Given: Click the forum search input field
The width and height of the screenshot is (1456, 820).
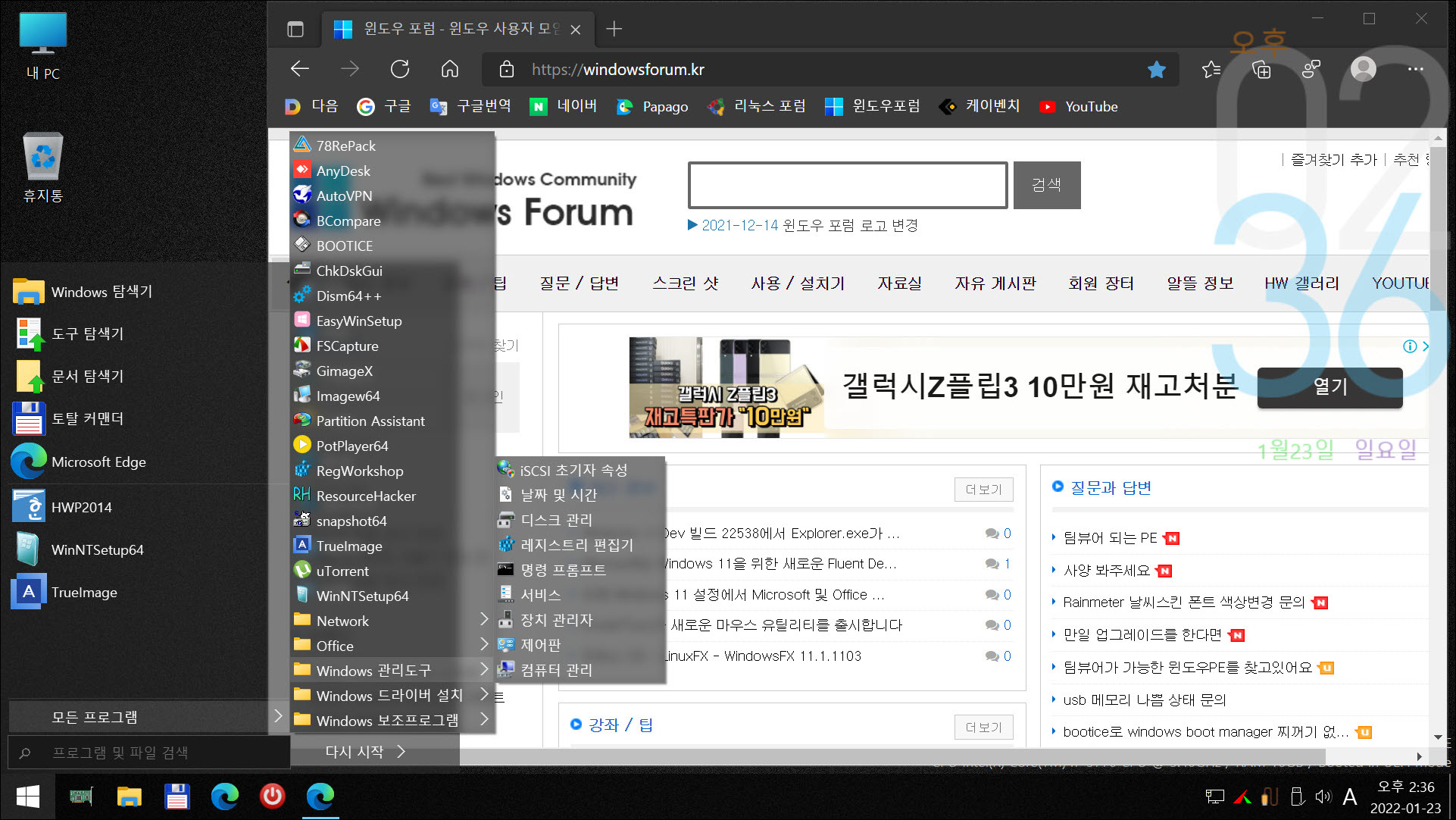Looking at the screenshot, I should coord(848,185).
